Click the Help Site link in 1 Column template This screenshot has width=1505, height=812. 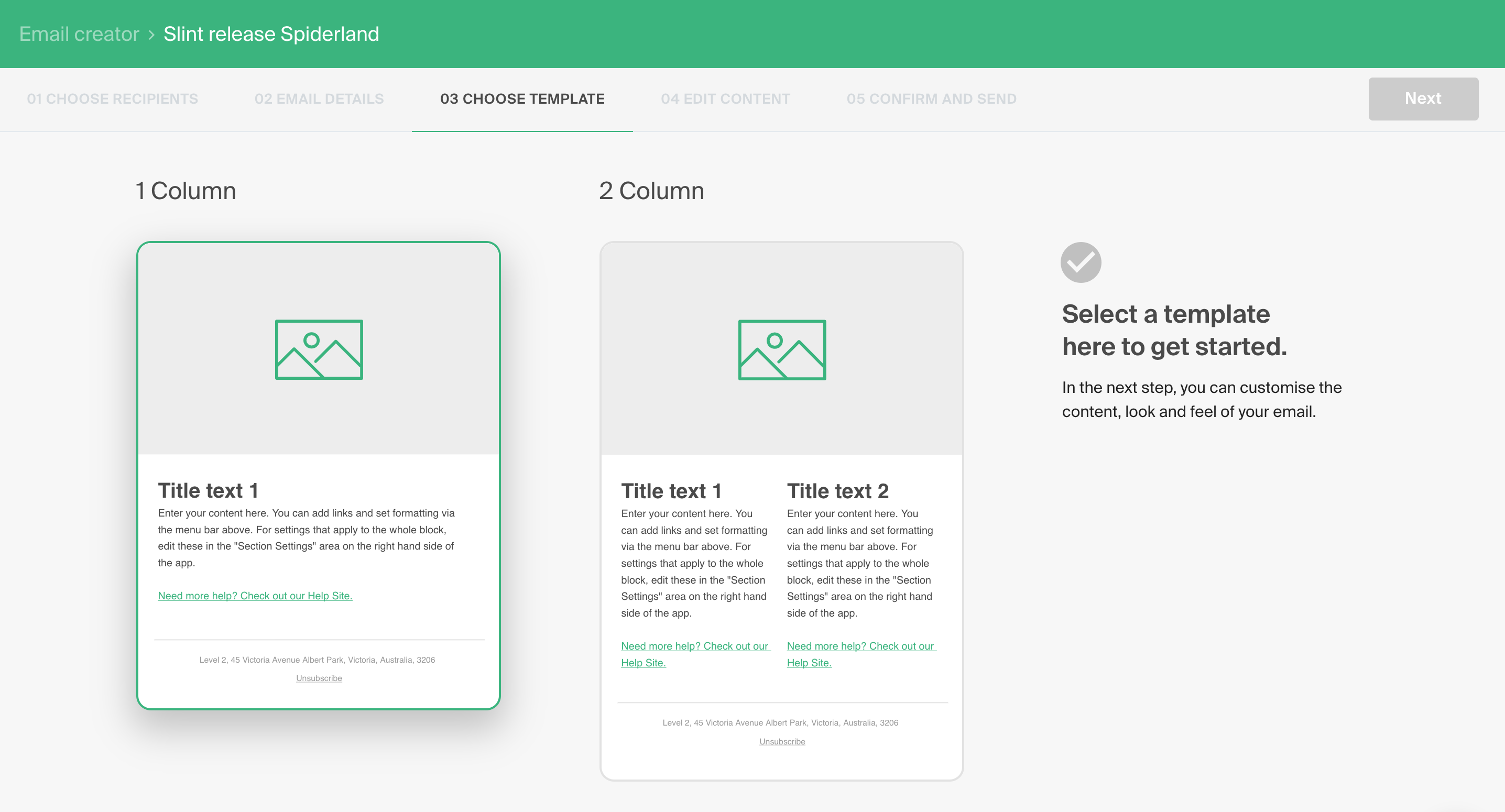tap(255, 596)
